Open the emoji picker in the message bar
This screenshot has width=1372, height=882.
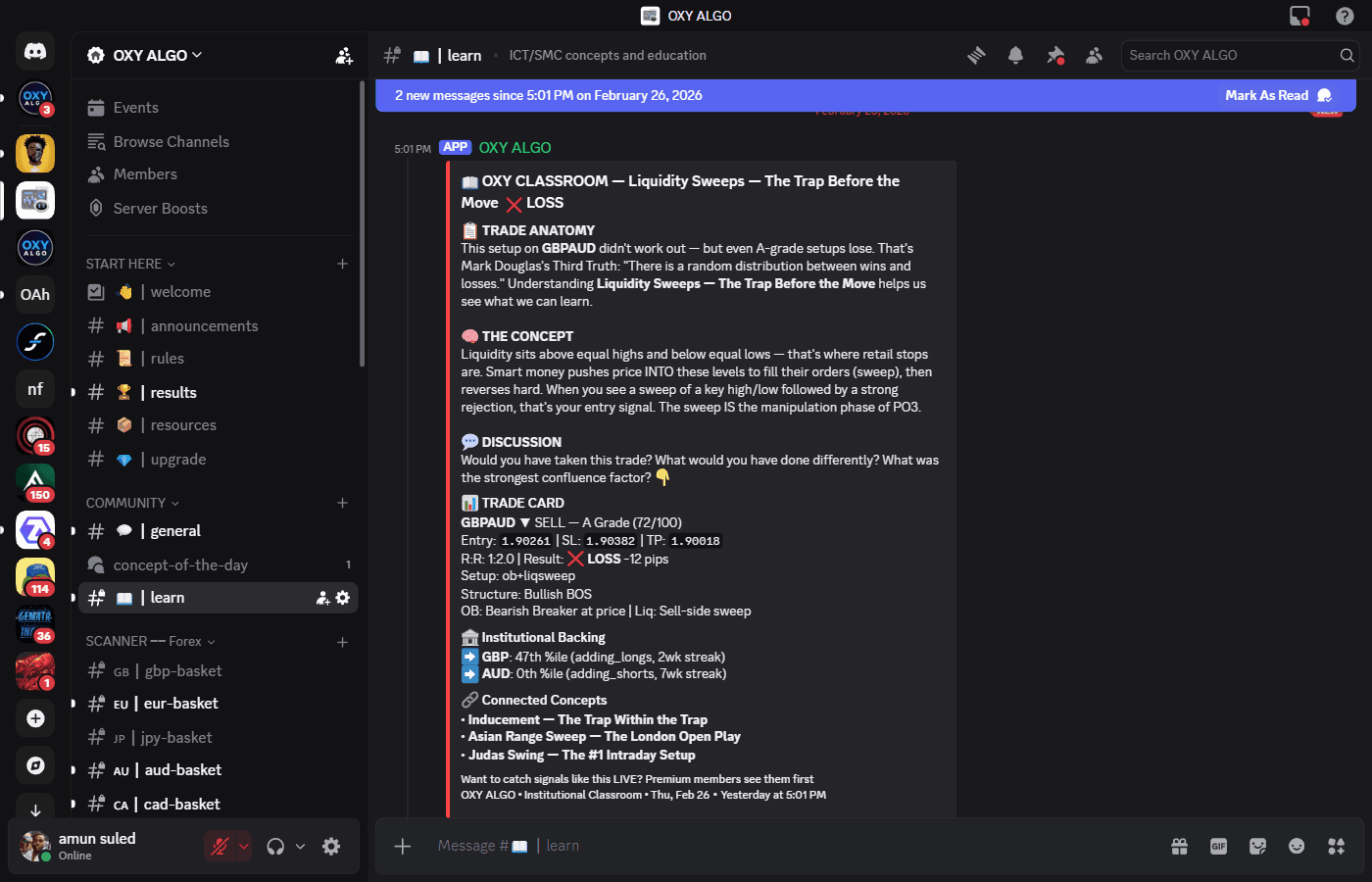1296,846
